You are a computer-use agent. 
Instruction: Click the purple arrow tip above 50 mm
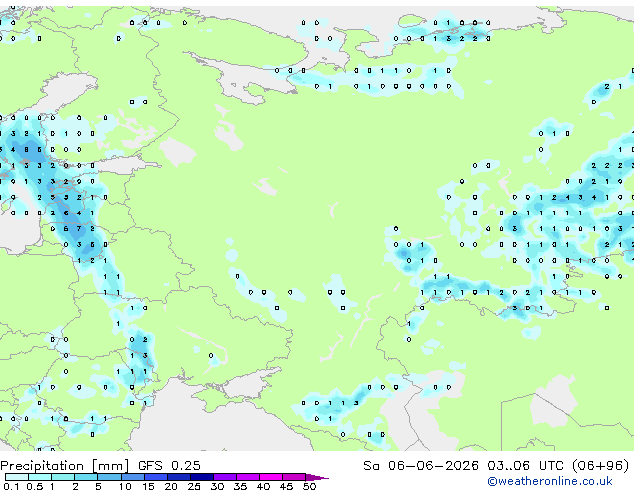tap(317, 478)
